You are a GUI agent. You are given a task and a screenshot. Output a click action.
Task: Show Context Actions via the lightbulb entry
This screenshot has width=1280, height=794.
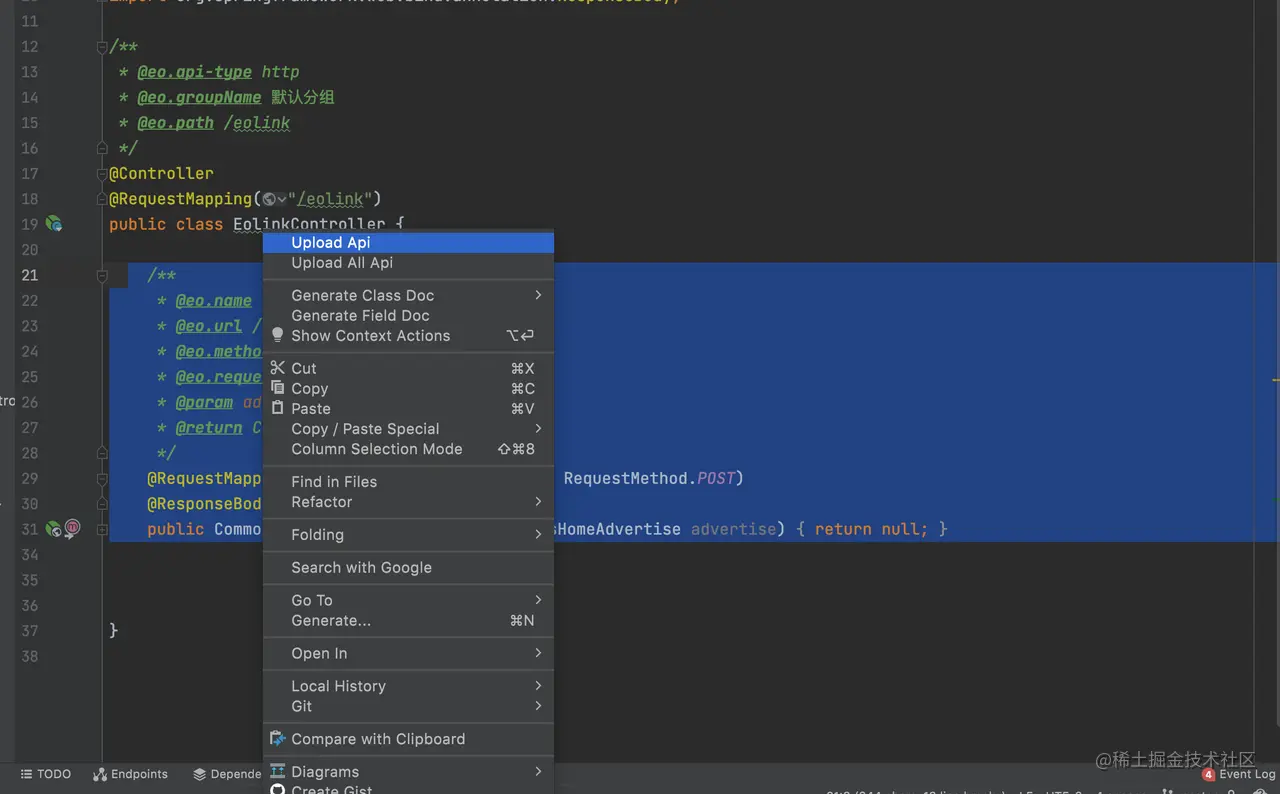pyautogui.click(x=408, y=335)
